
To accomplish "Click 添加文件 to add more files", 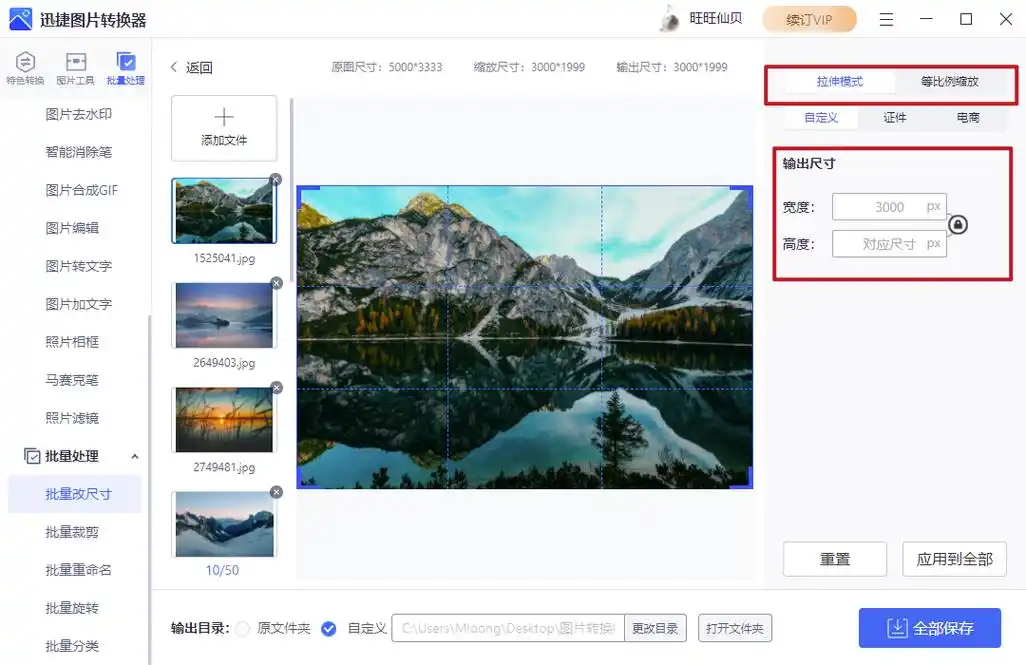I will tap(223, 128).
